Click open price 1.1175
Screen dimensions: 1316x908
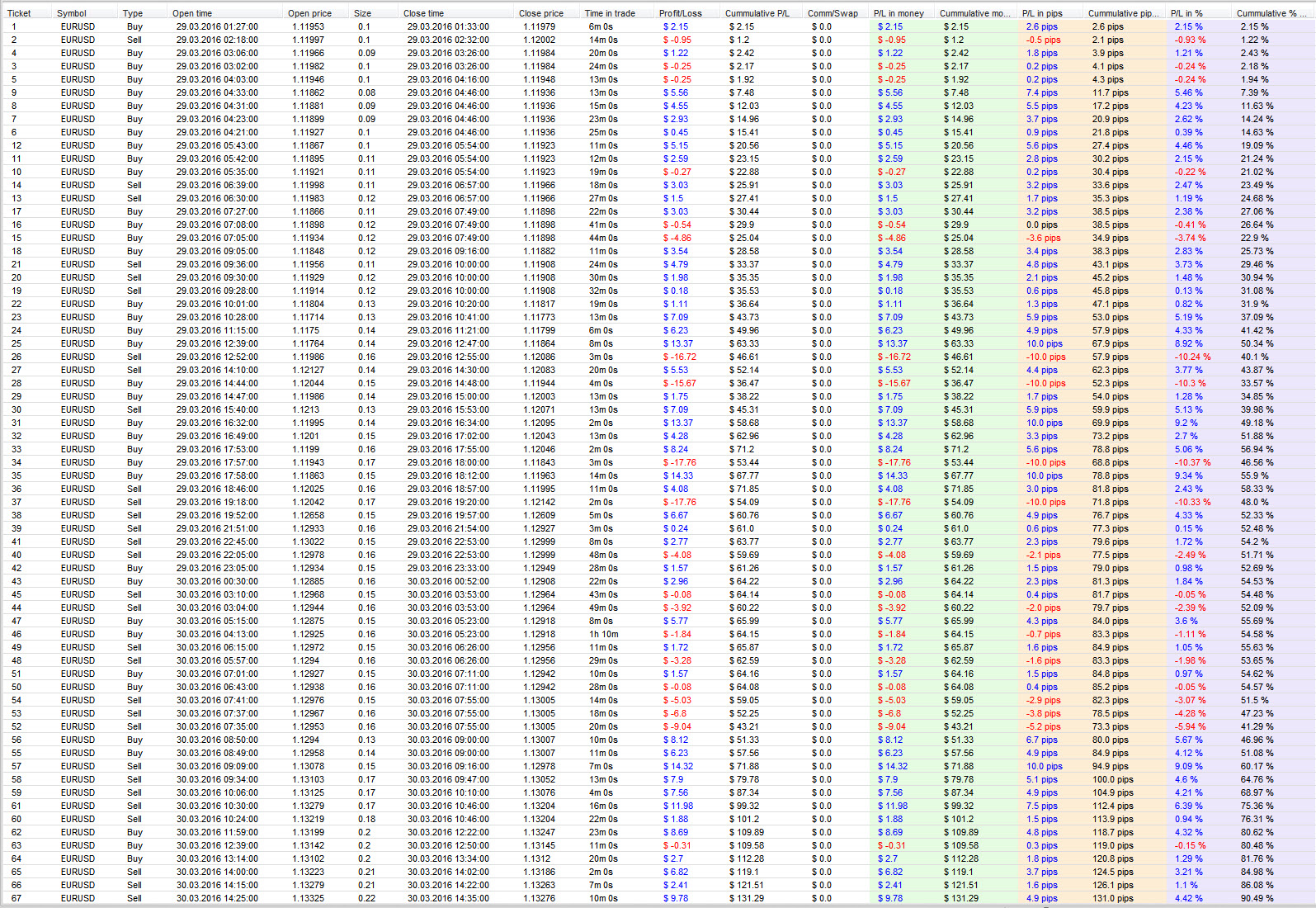click(305, 330)
